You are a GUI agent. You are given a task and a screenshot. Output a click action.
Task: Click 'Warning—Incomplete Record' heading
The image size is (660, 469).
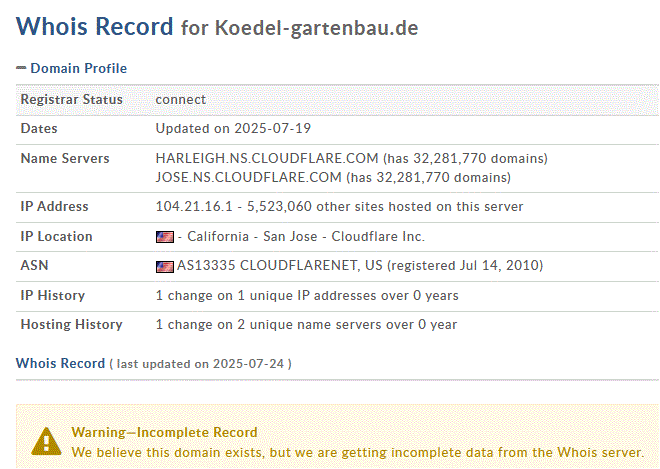[164, 432]
